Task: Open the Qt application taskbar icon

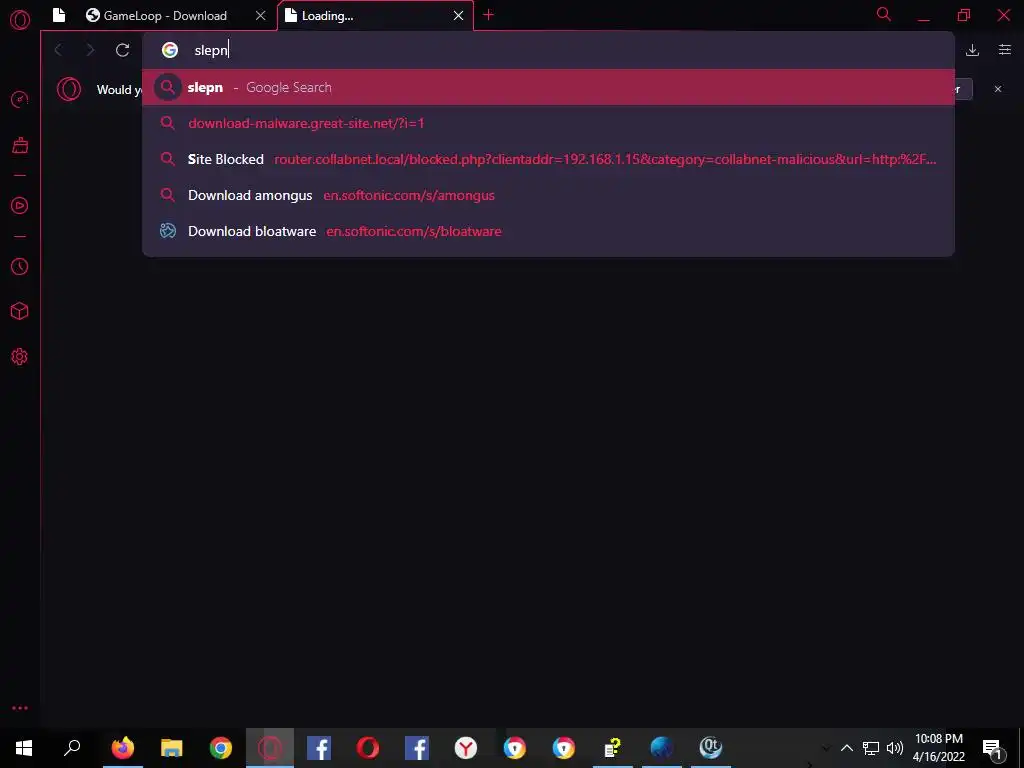Action: 711,748
